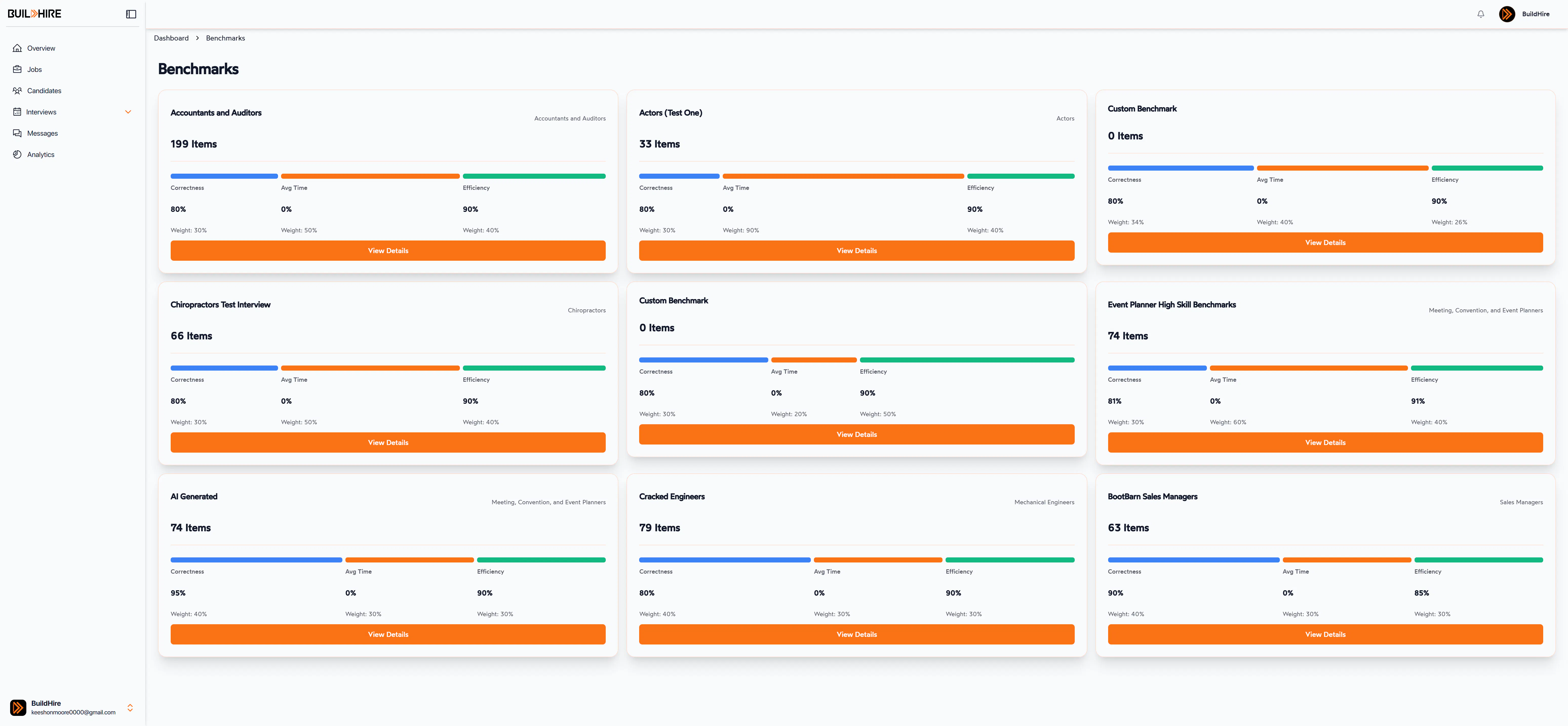Expand the Interviews submenu chevron

pos(128,112)
